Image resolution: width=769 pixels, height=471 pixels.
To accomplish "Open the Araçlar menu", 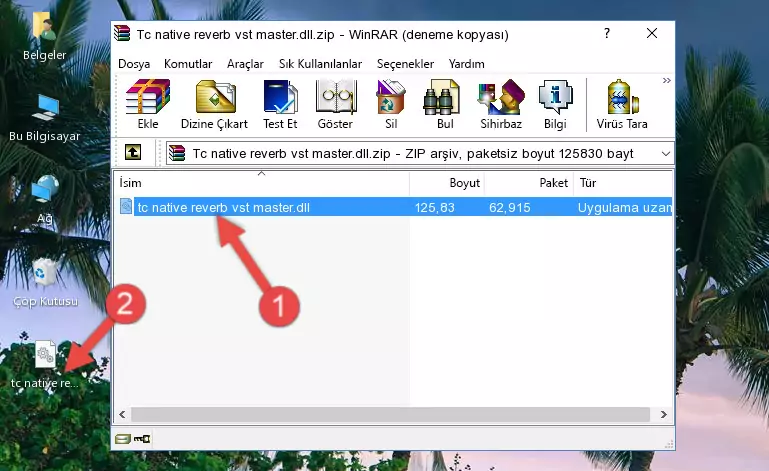I will (245, 64).
